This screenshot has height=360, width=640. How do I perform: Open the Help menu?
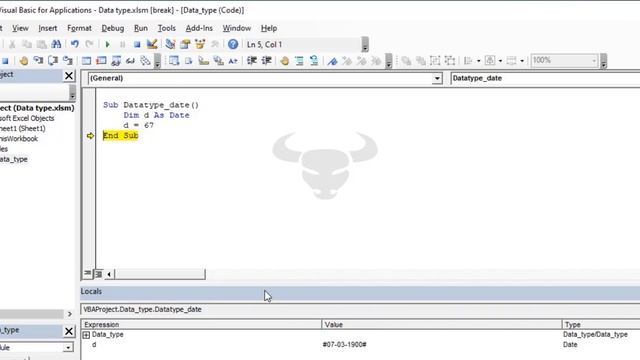(269, 28)
